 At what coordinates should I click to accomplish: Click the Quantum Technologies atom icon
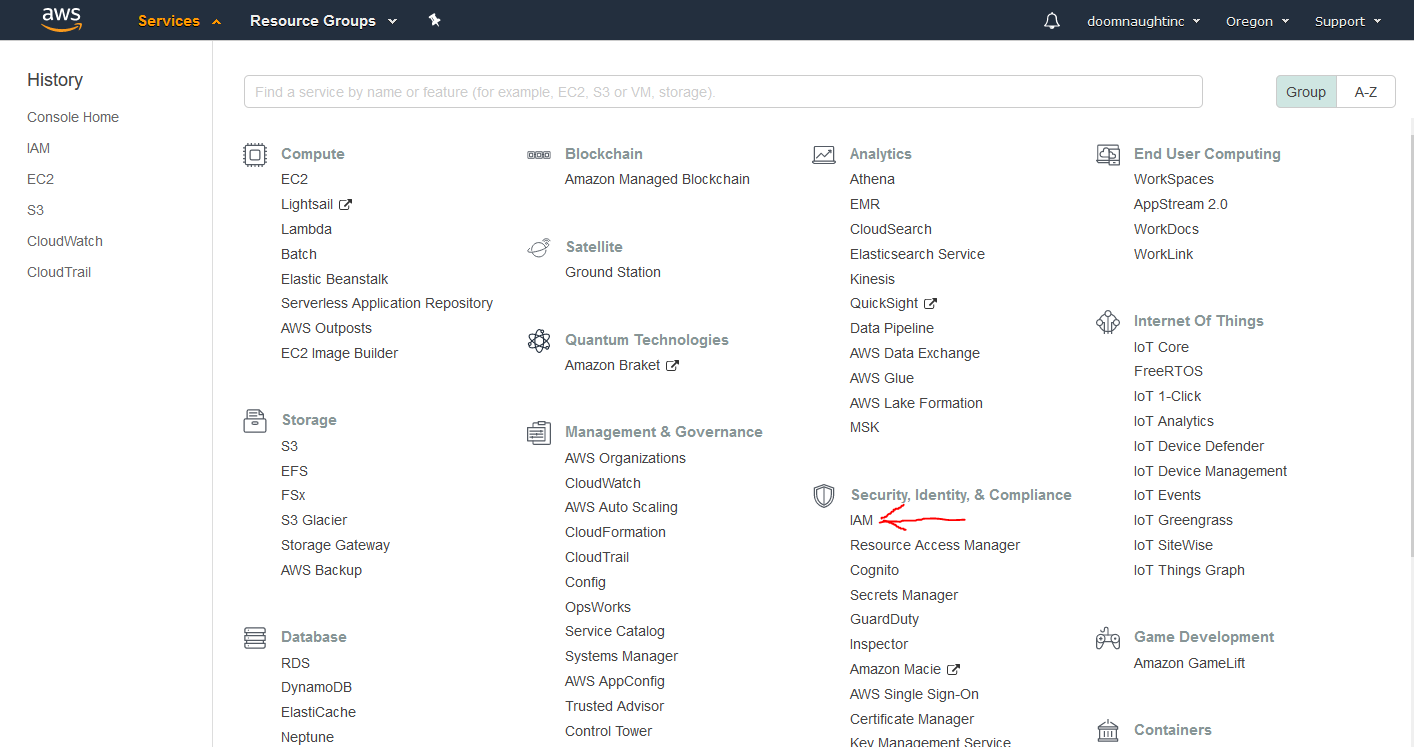(539, 340)
